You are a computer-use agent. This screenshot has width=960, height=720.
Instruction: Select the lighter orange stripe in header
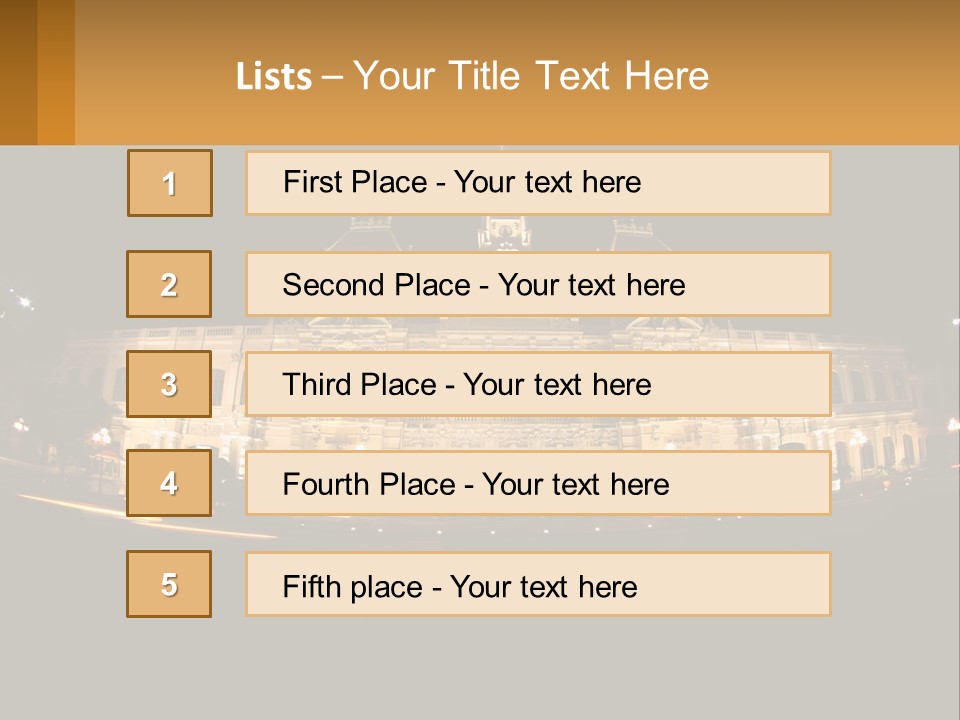56,72
